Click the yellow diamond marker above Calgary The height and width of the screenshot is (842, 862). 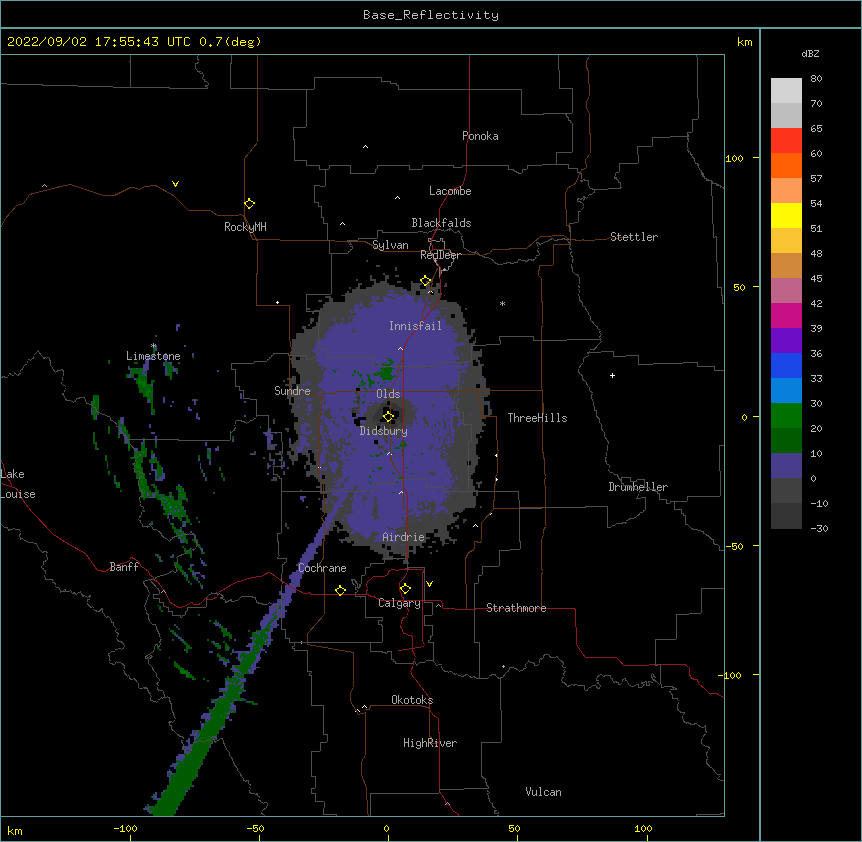pyautogui.click(x=405, y=589)
